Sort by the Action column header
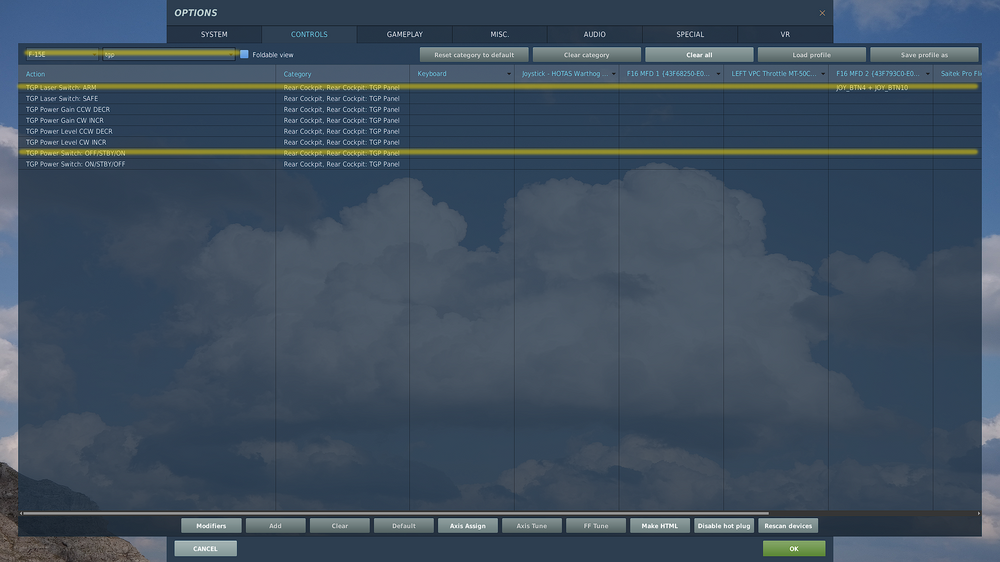The width and height of the screenshot is (1000, 562). tap(147, 74)
